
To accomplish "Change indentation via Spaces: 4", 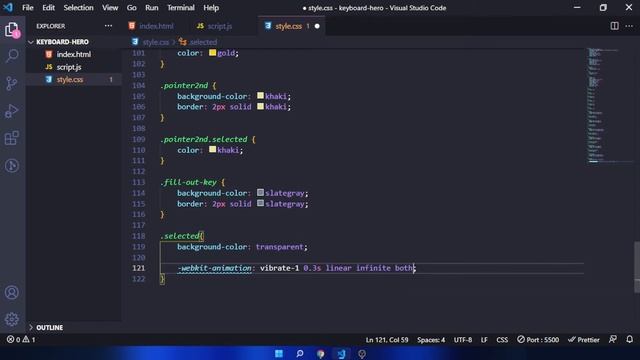I will click(431, 340).
